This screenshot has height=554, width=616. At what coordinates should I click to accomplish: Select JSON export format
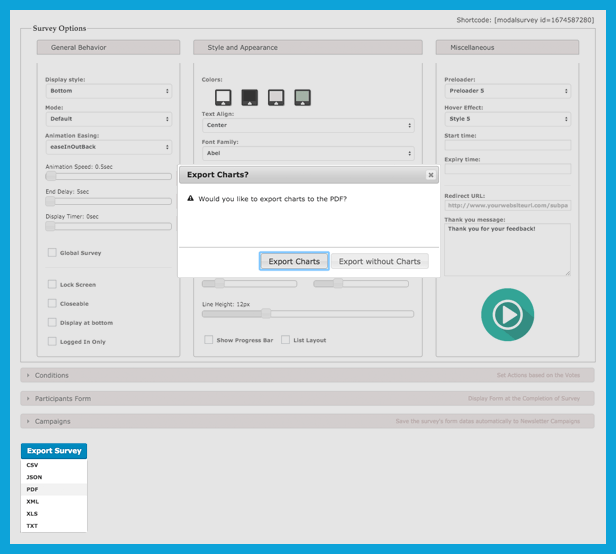(54, 477)
